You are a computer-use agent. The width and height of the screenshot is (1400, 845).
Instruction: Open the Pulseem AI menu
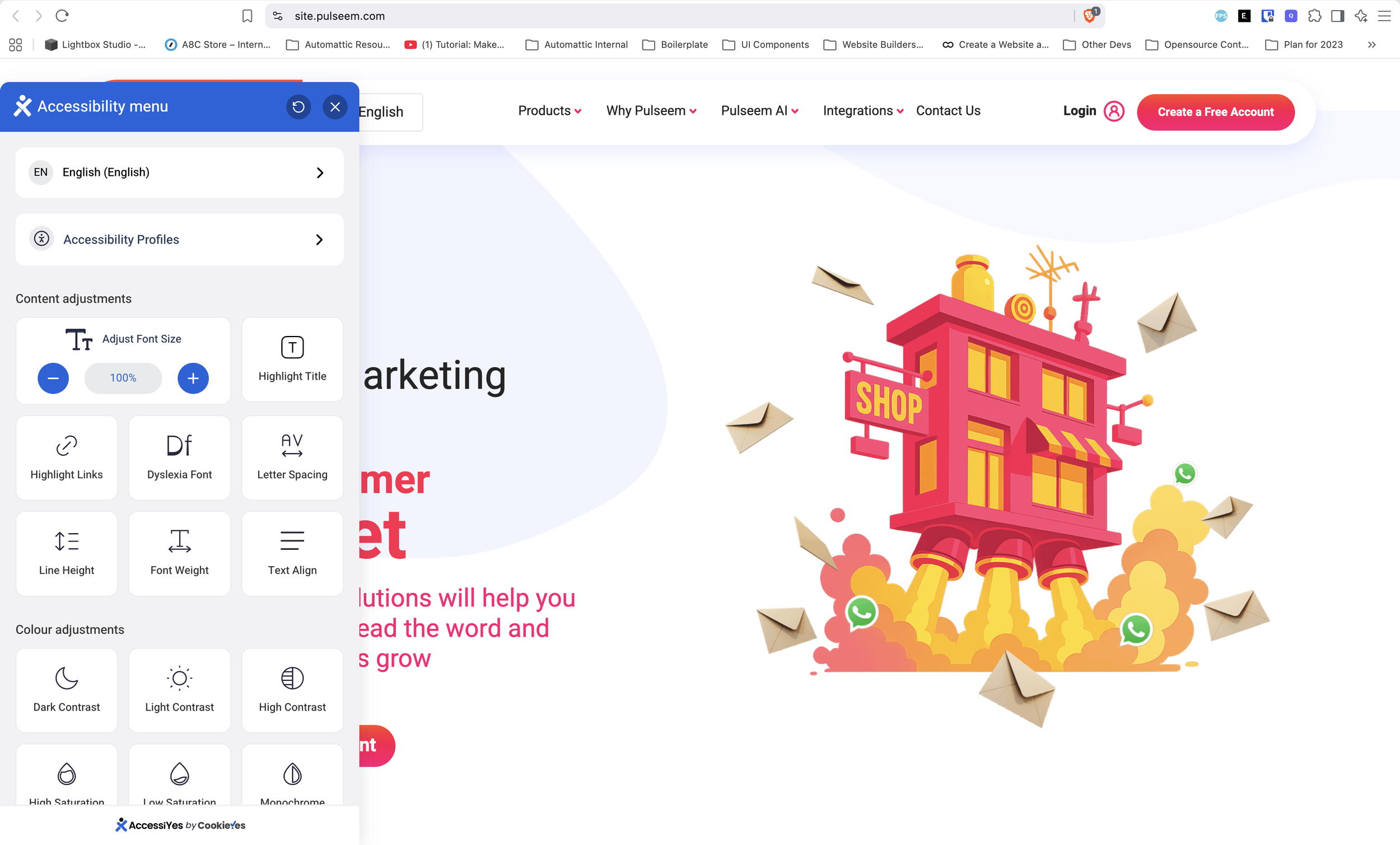(760, 111)
